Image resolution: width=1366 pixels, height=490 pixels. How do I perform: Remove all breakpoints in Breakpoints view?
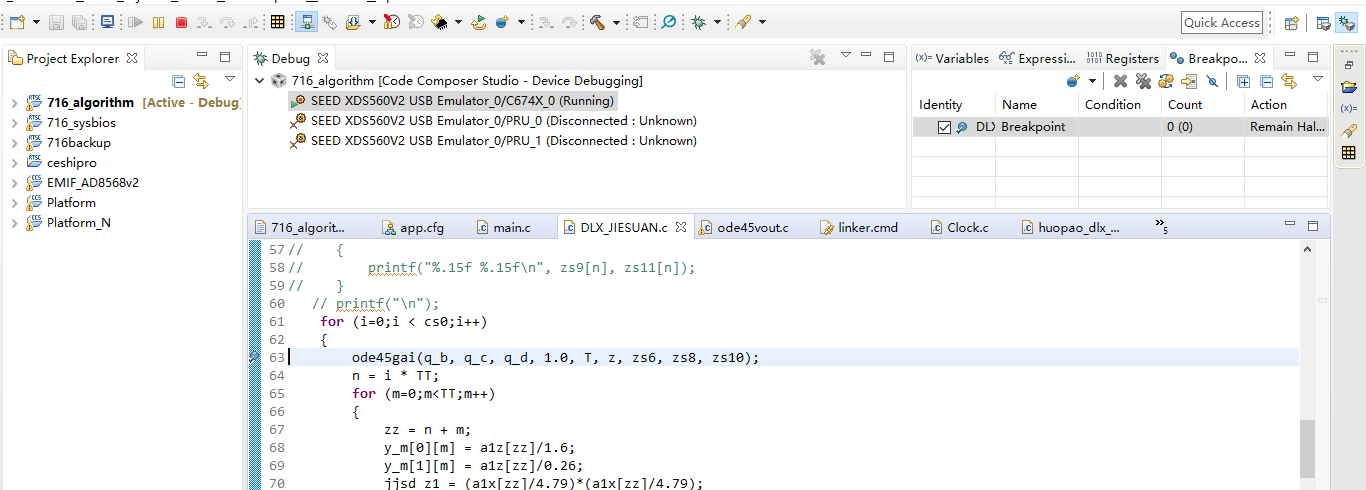(1143, 81)
